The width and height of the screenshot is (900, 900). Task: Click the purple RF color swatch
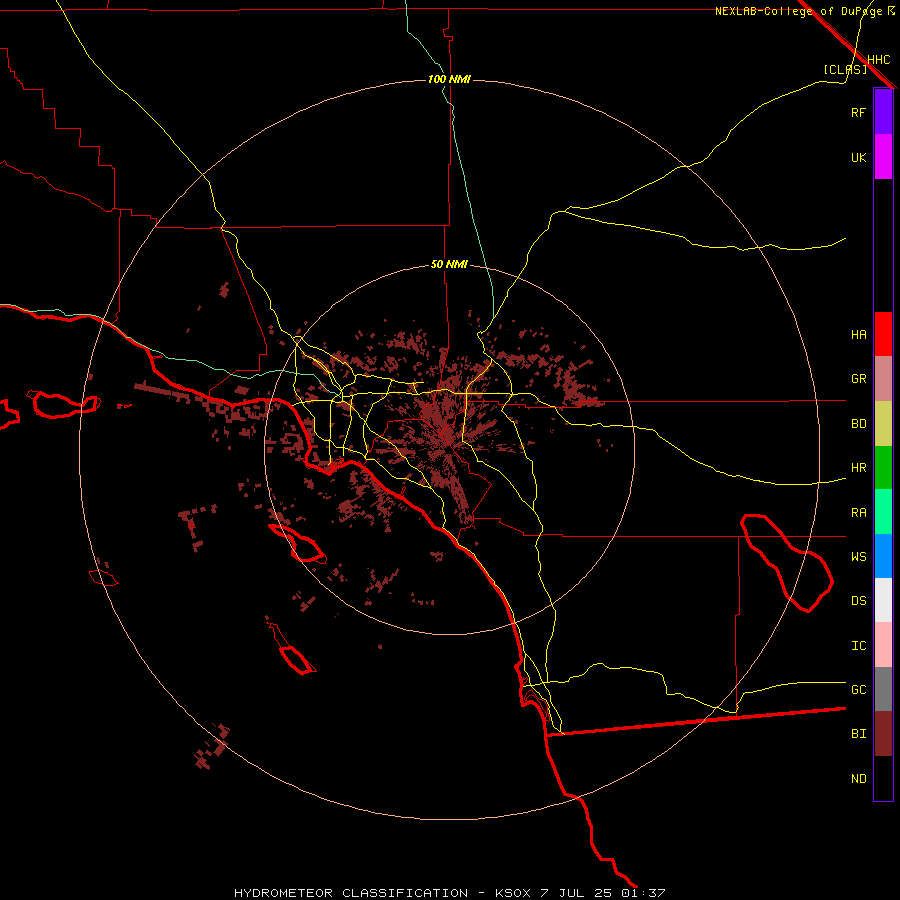(x=883, y=112)
